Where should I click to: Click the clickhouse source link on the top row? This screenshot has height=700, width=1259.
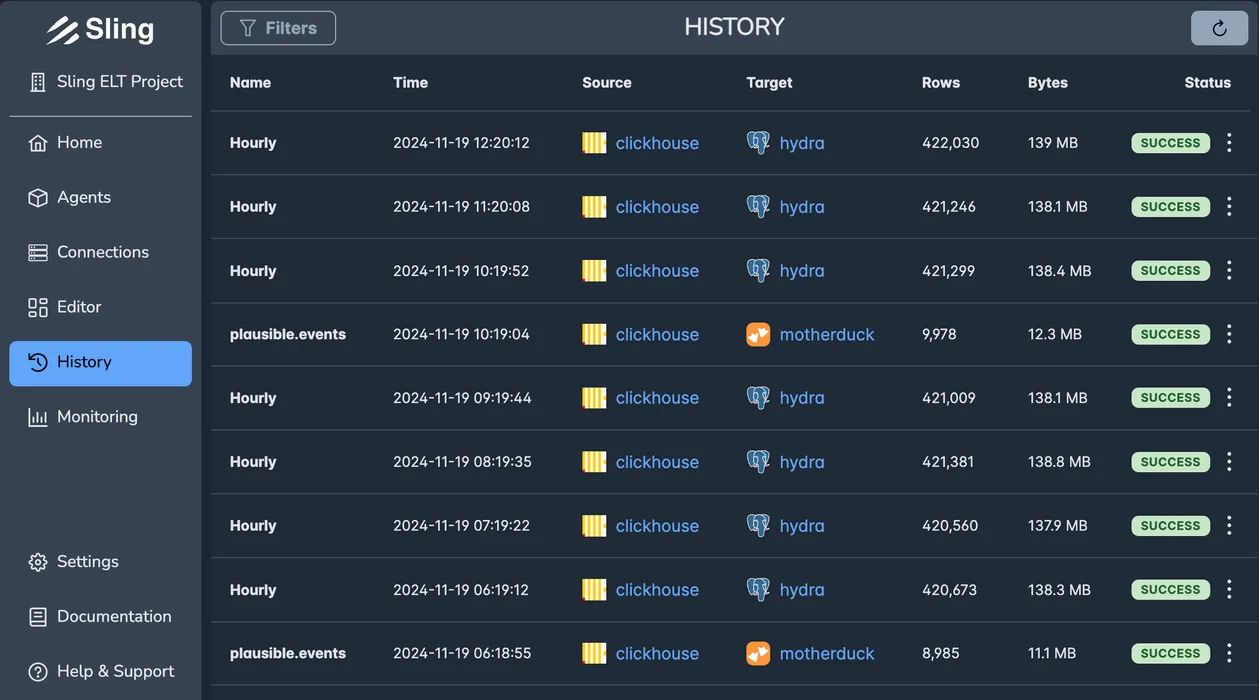657,142
